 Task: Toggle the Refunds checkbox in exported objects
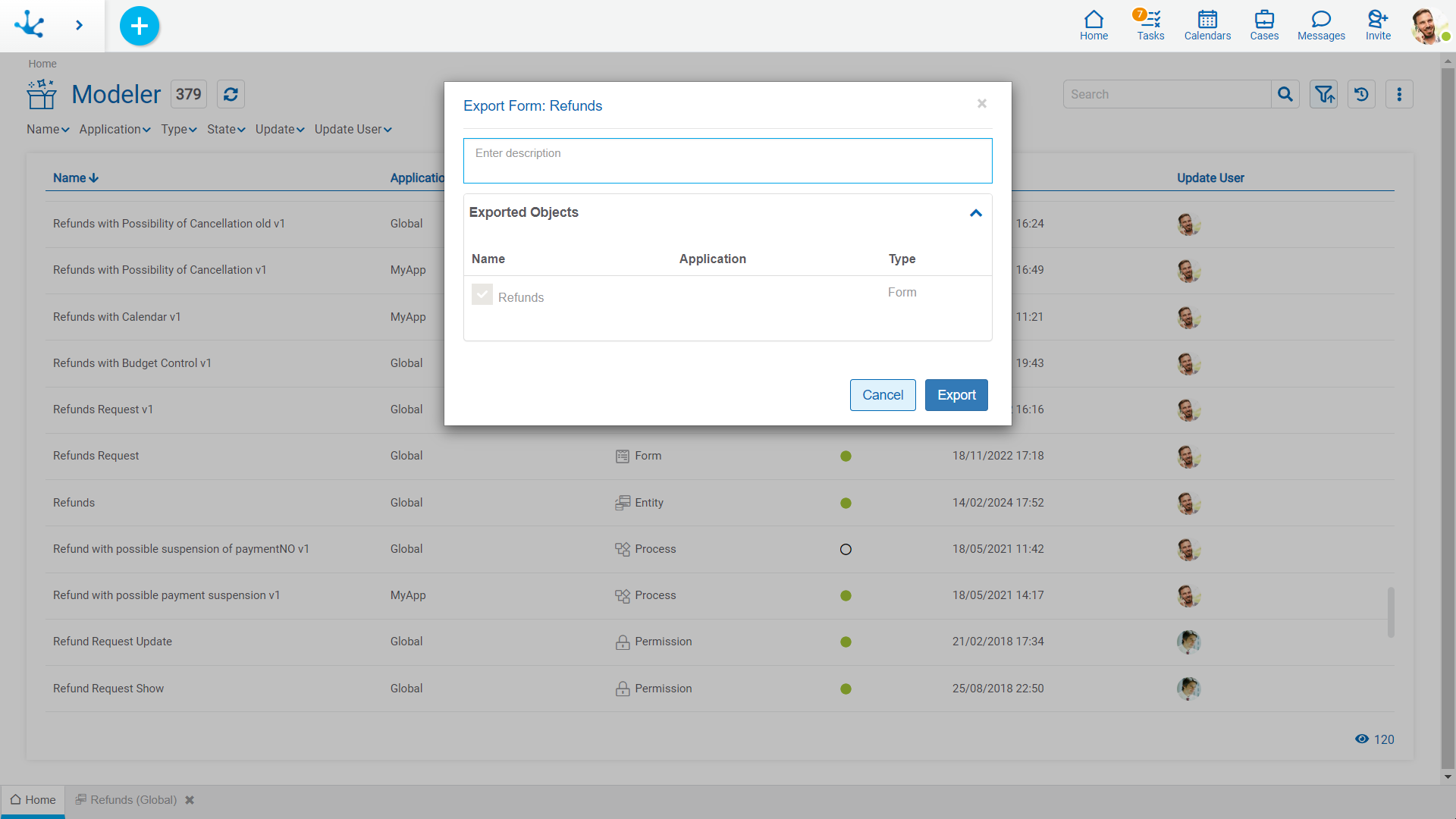(x=482, y=296)
